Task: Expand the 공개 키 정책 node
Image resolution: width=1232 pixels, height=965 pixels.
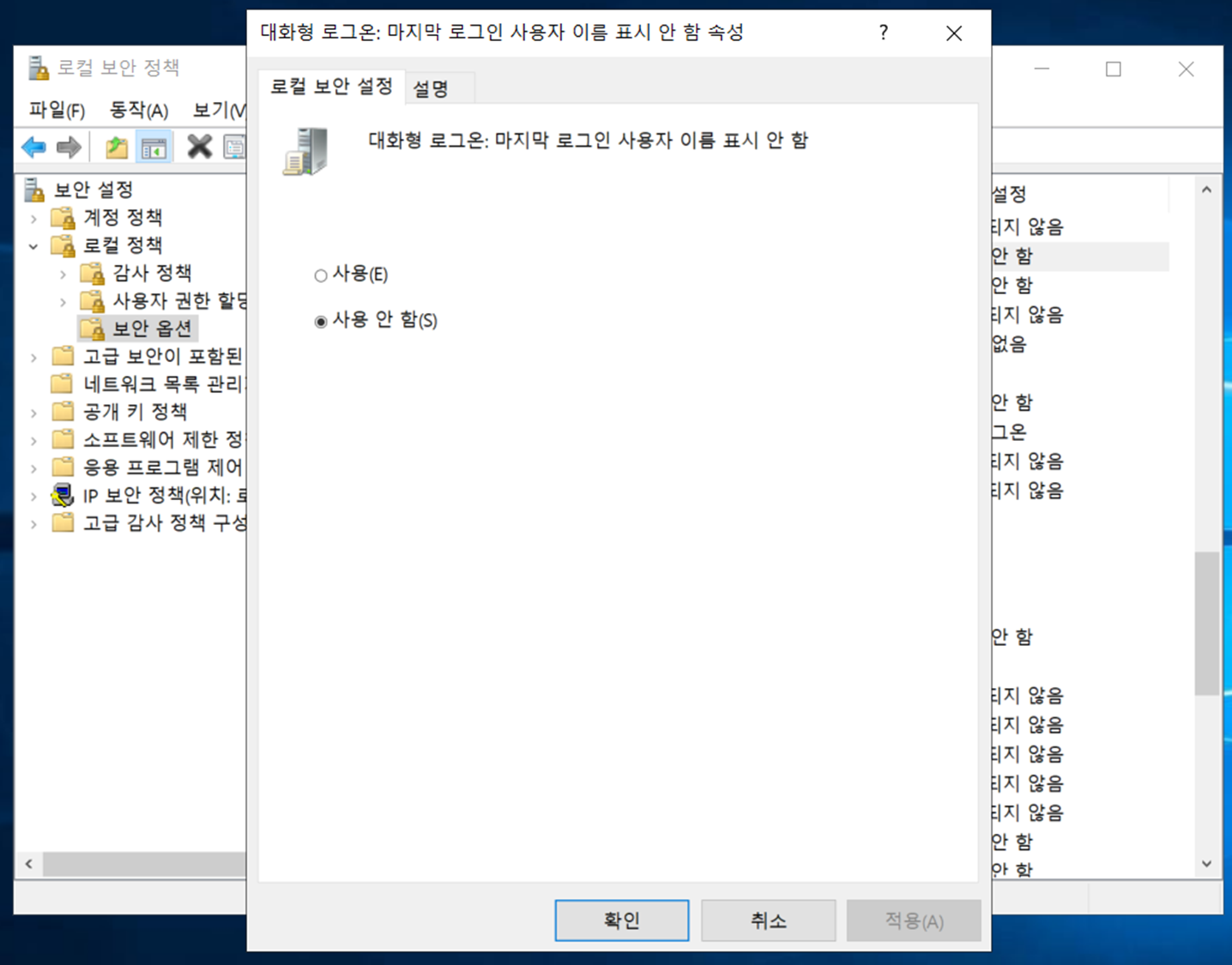Action: 33,413
